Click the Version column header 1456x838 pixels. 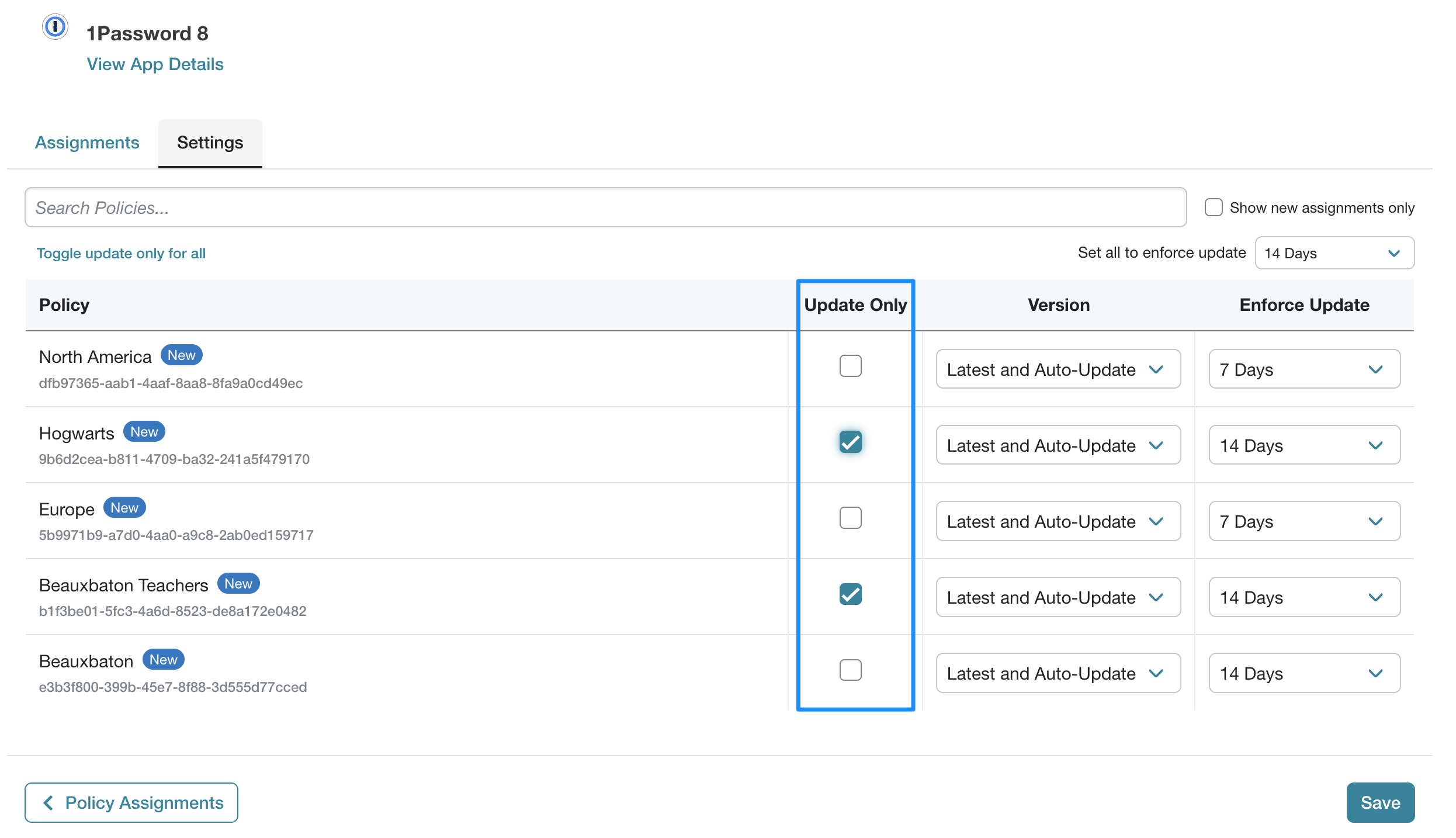pyautogui.click(x=1059, y=305)
